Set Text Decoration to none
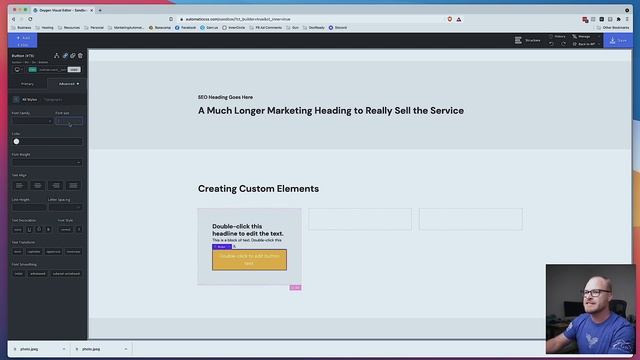The image size is (640, 360). 18,230
